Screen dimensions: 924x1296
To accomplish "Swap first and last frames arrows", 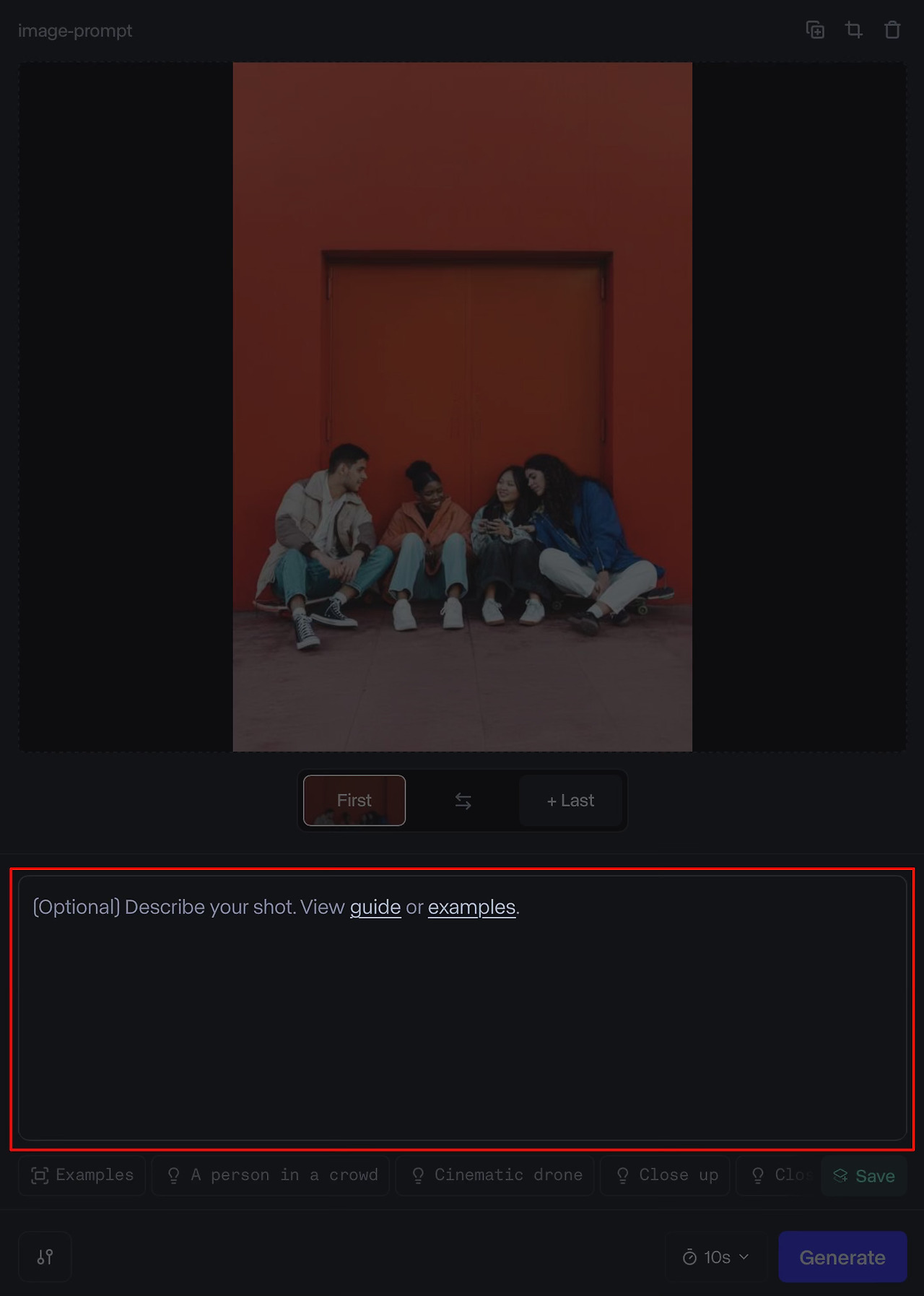I will point(463,801).
